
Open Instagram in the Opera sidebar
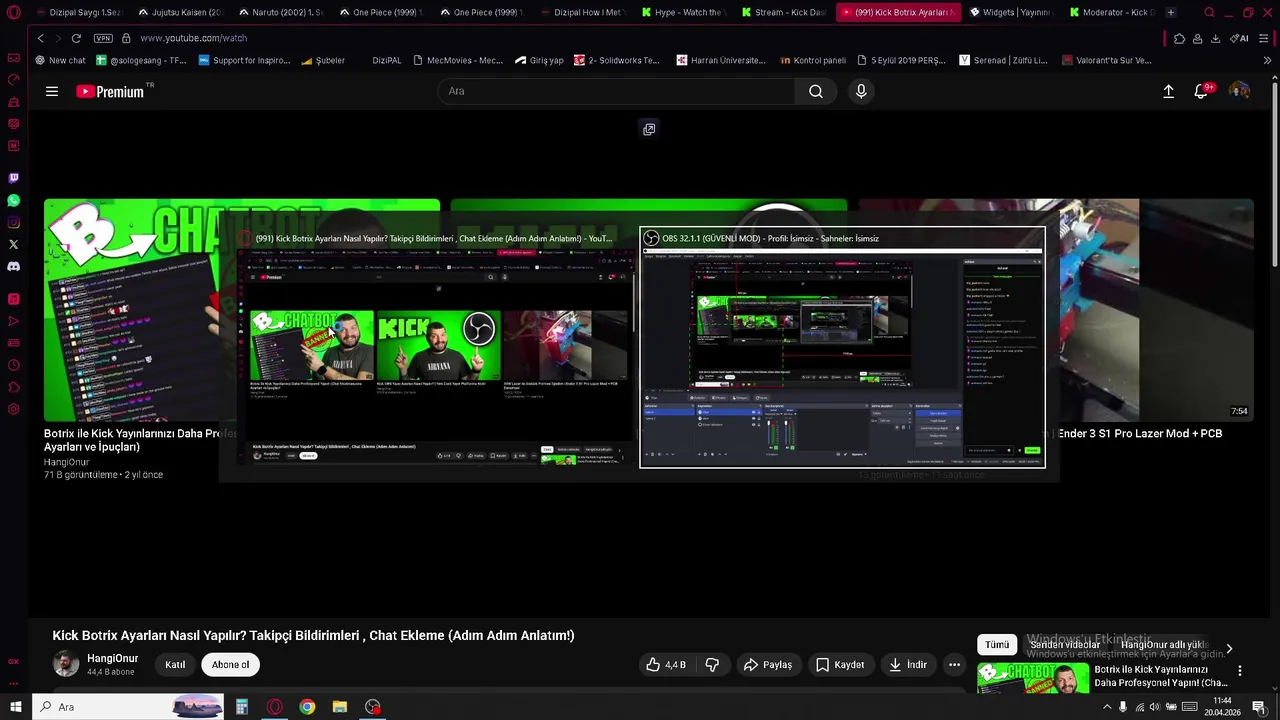pos(13,223)
